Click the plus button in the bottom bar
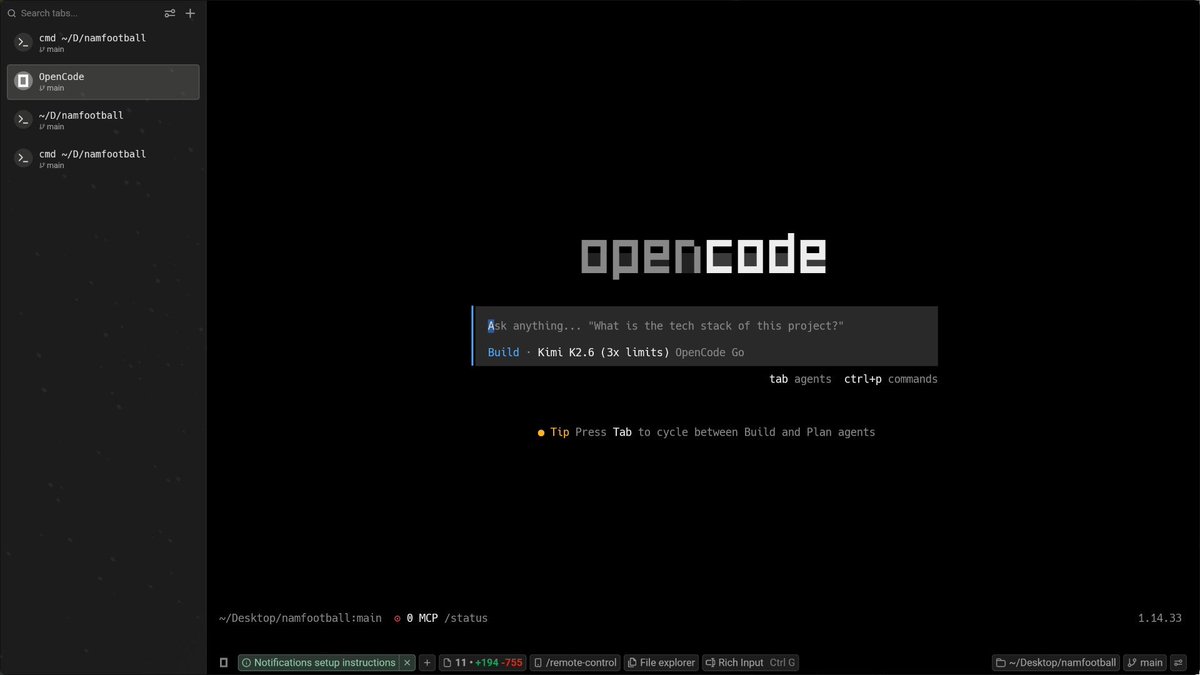Image resolution: width=1200 pixels, height=675 pixels. coord(427,662)
